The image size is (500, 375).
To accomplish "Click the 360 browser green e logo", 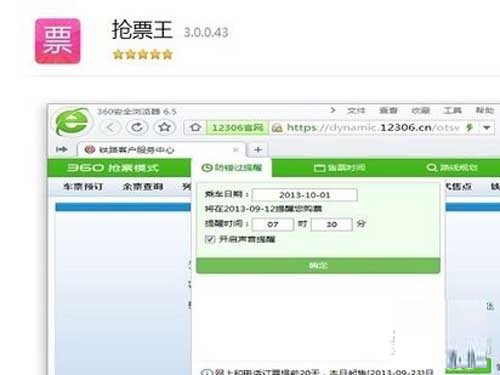I will [72, 122].
